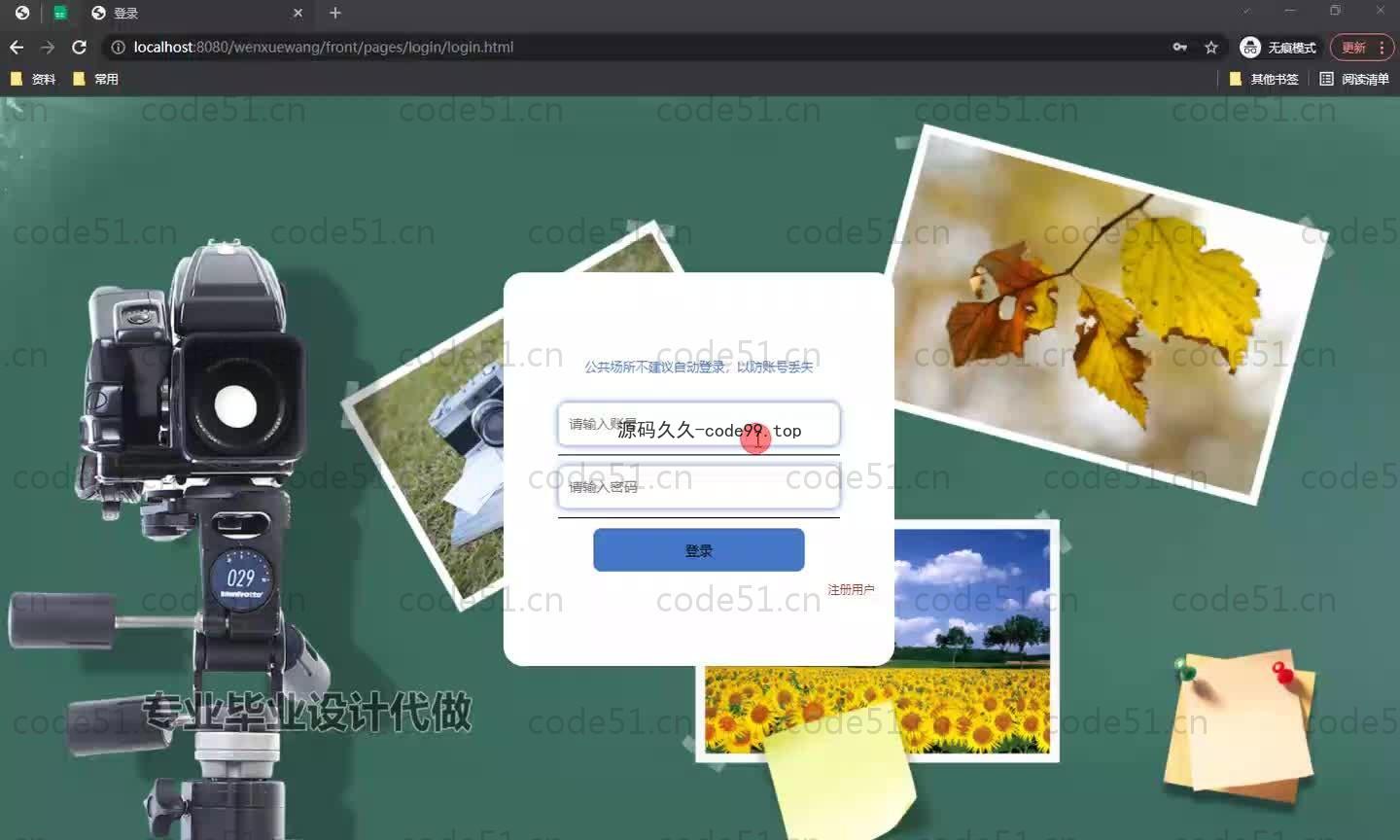Open the 阅读清单 reading list
1400x840 pixels.
[x=1354, y=79]
